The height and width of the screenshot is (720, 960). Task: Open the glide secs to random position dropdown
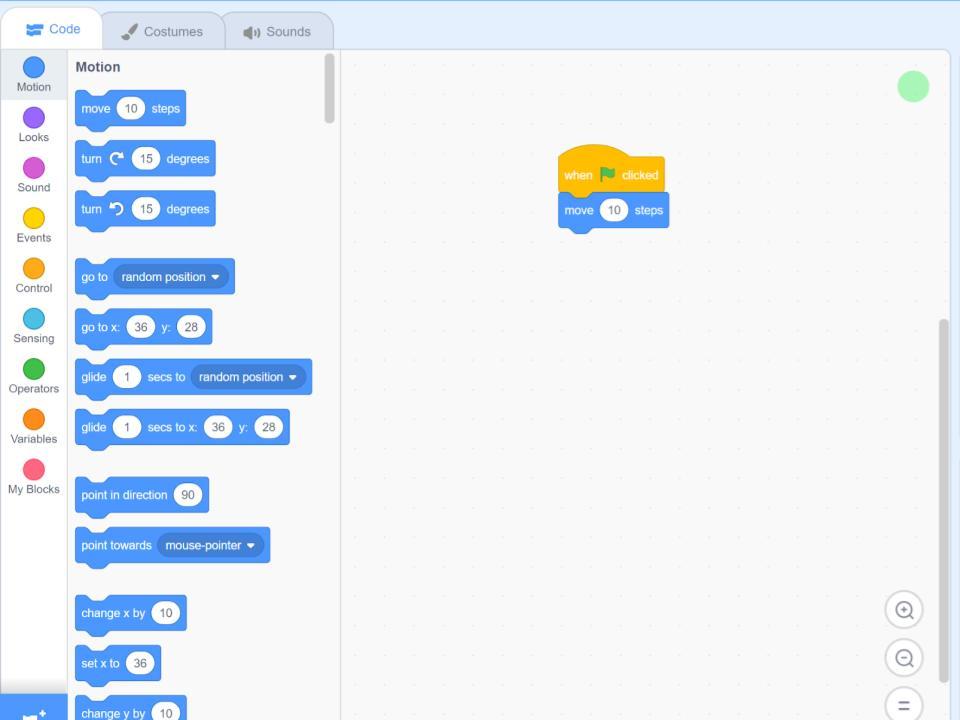click(248, 377)
